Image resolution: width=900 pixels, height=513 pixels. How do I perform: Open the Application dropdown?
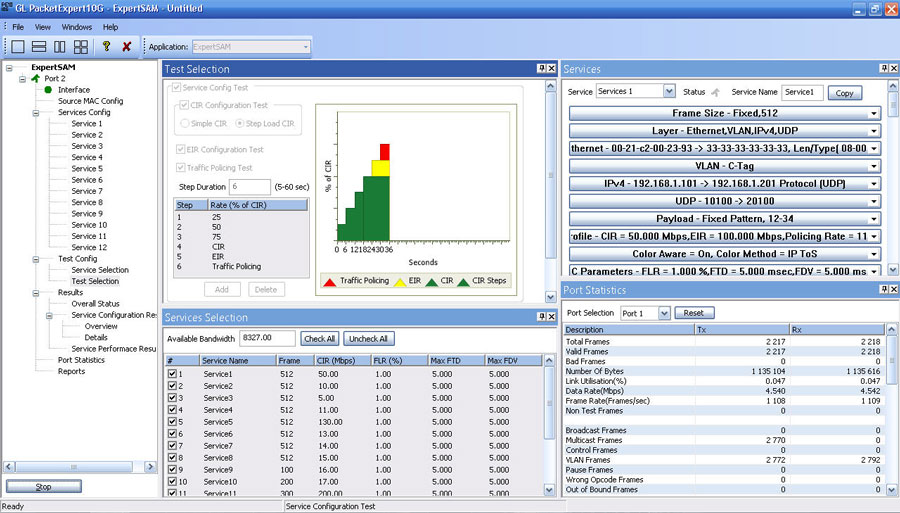tap(305, 47)
